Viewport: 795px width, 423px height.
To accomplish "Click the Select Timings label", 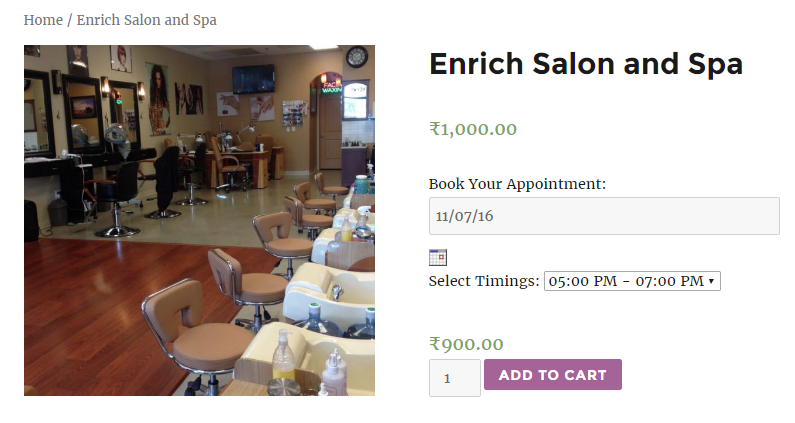I will [484, 281].
